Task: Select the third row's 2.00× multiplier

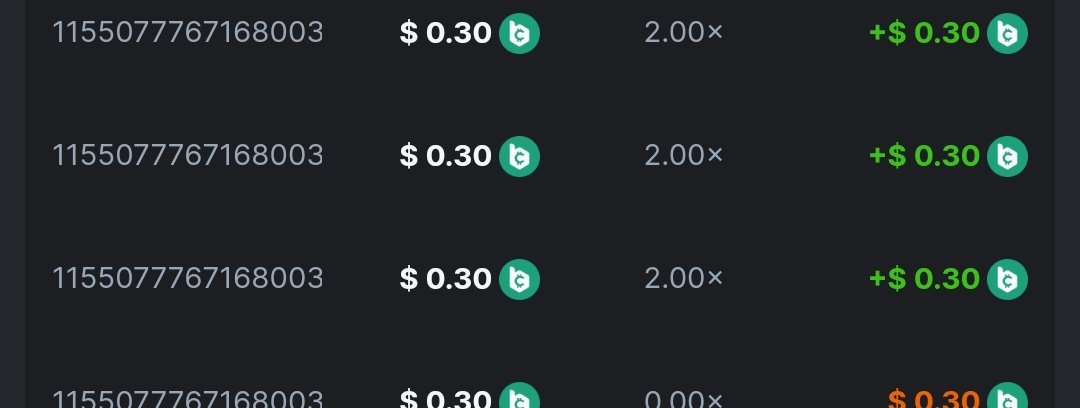Action: click(x=683, y=277)
